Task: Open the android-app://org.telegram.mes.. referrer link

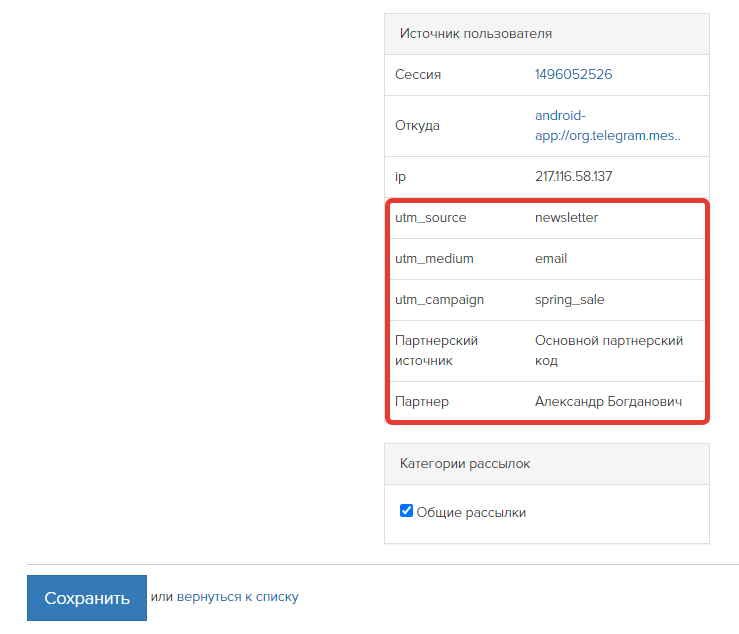Action: pos(608,125)
